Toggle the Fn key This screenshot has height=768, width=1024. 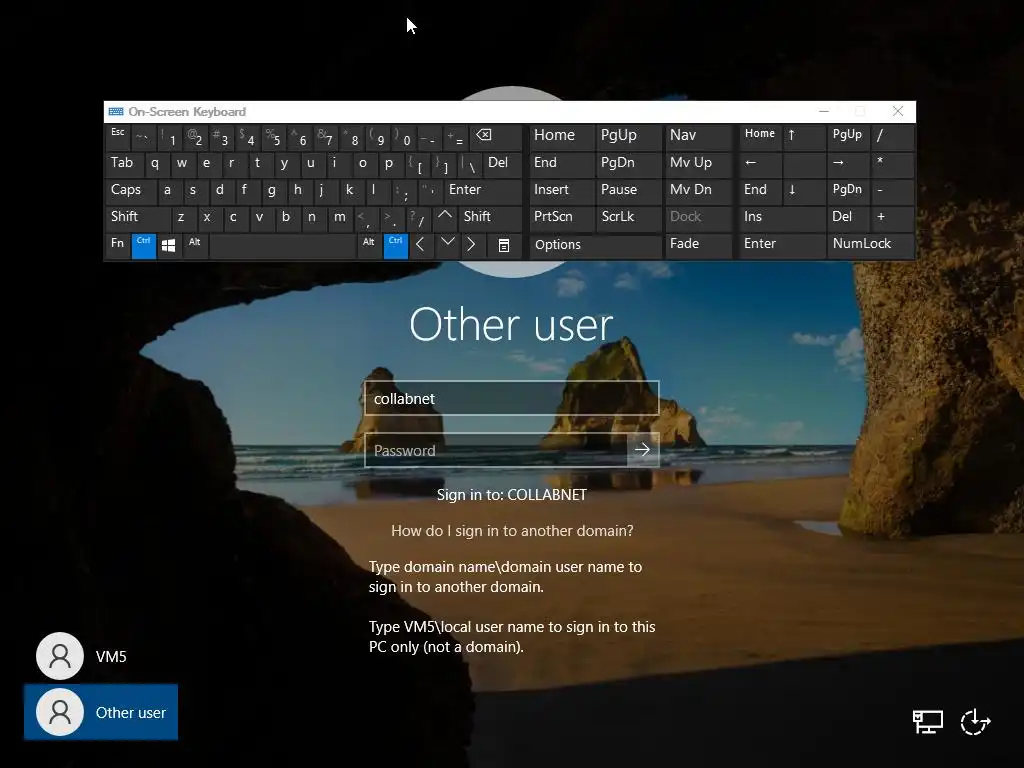pyautogui.click(x=118, y=246)
